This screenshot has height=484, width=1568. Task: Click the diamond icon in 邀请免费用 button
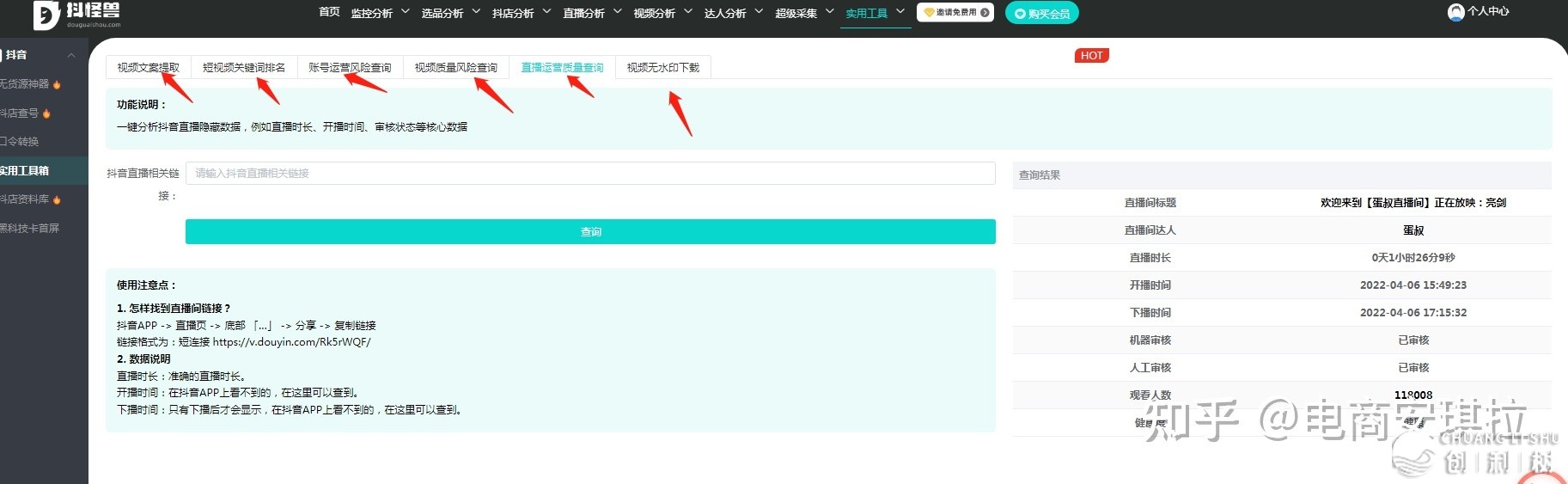(929, 13)
